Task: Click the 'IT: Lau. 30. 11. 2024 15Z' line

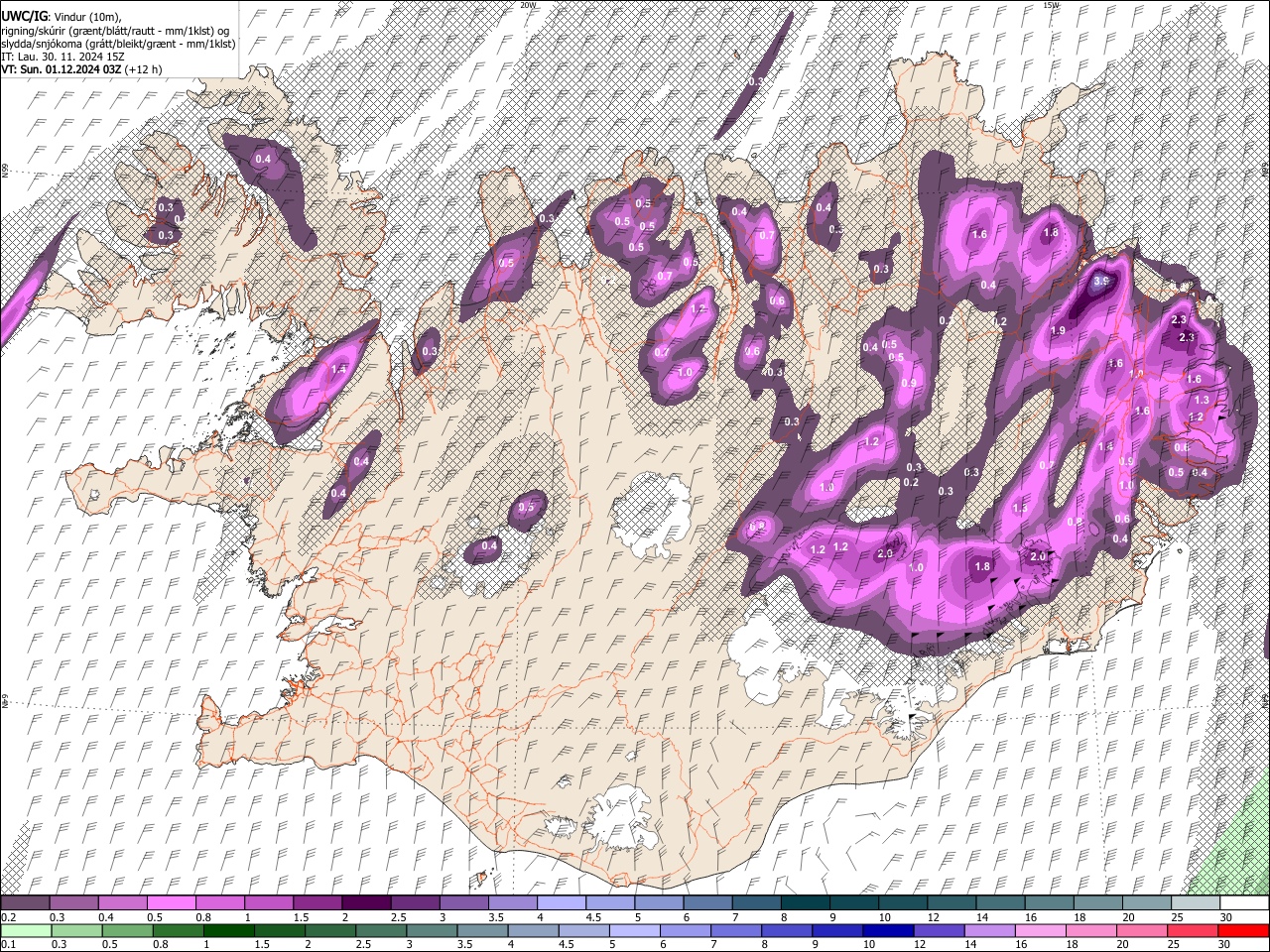Action: pos(63,57)
